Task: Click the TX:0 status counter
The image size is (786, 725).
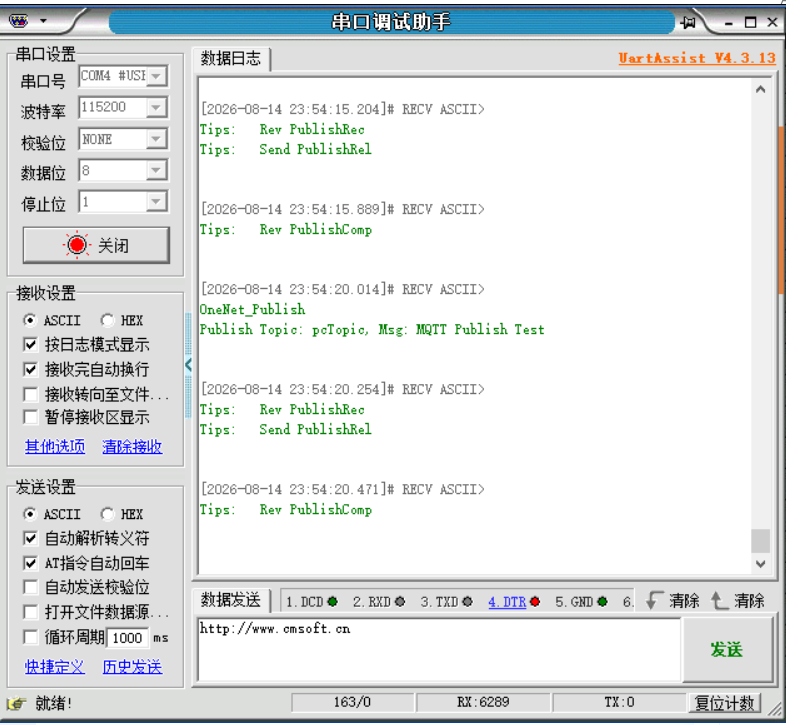Action: coord(620,702)
